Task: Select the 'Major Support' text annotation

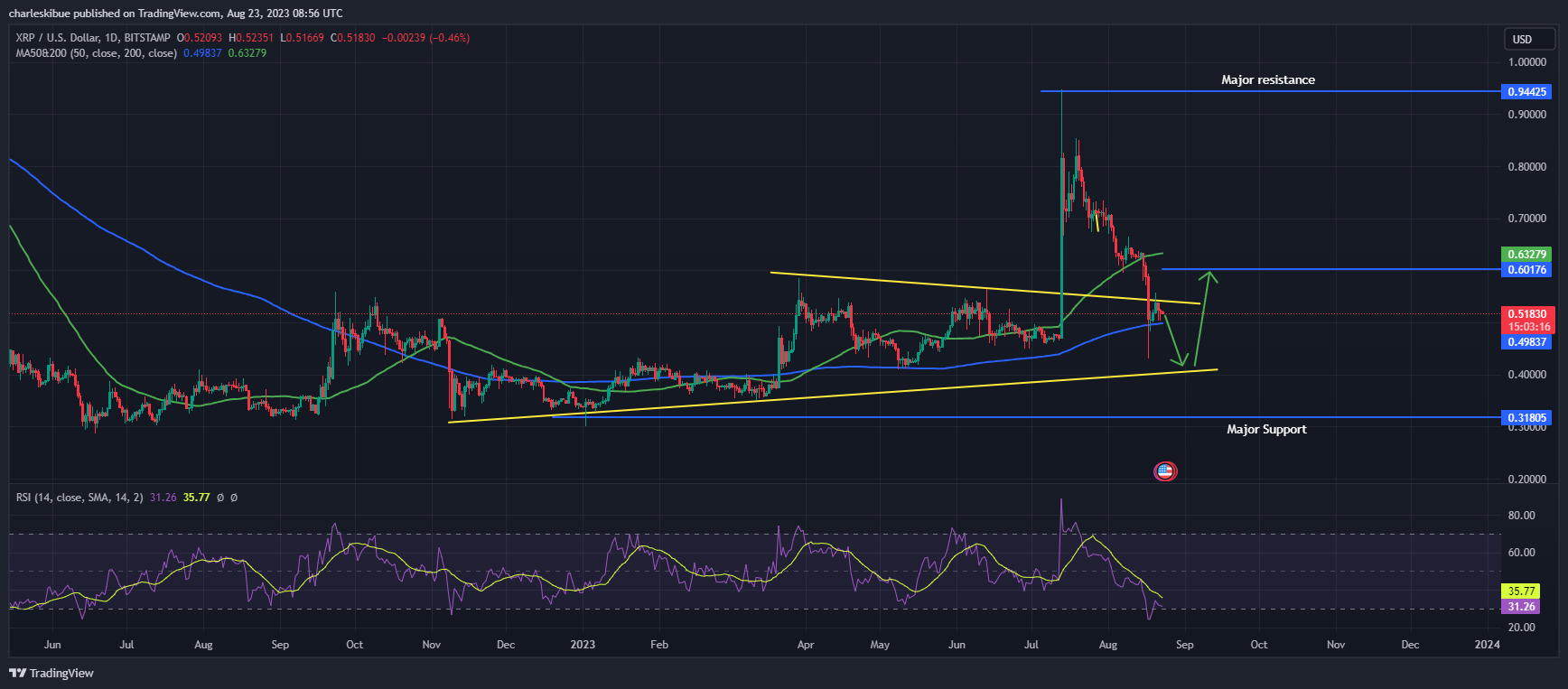Action: coord(1266,430)
